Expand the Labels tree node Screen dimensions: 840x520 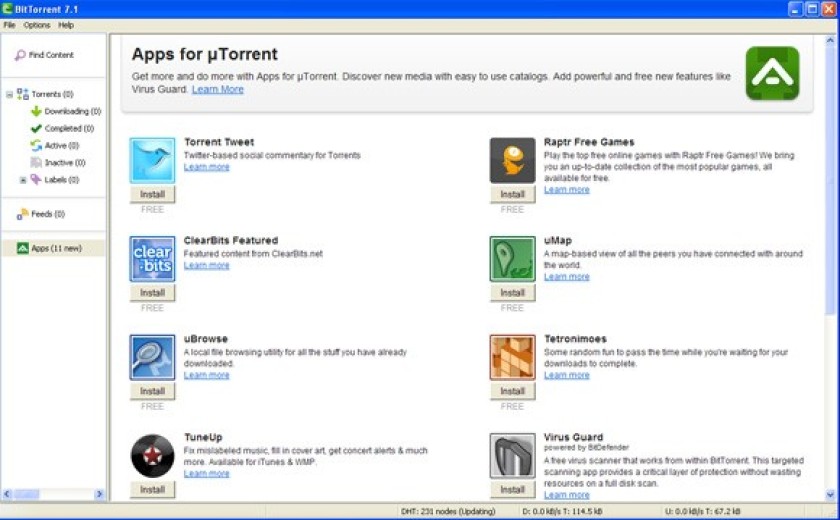(23, 180)
